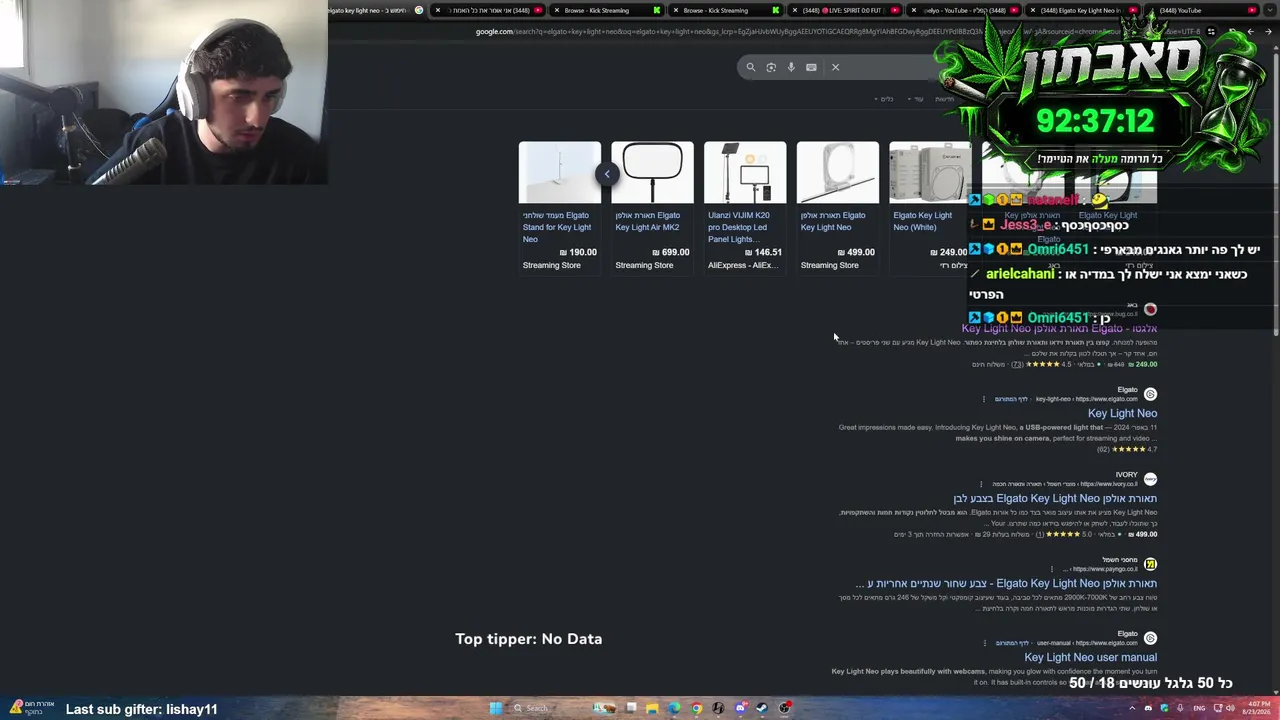Open the on-screen keyboard icon in search box
This screenshot has width=1280, height=720.
pos(811,67)
